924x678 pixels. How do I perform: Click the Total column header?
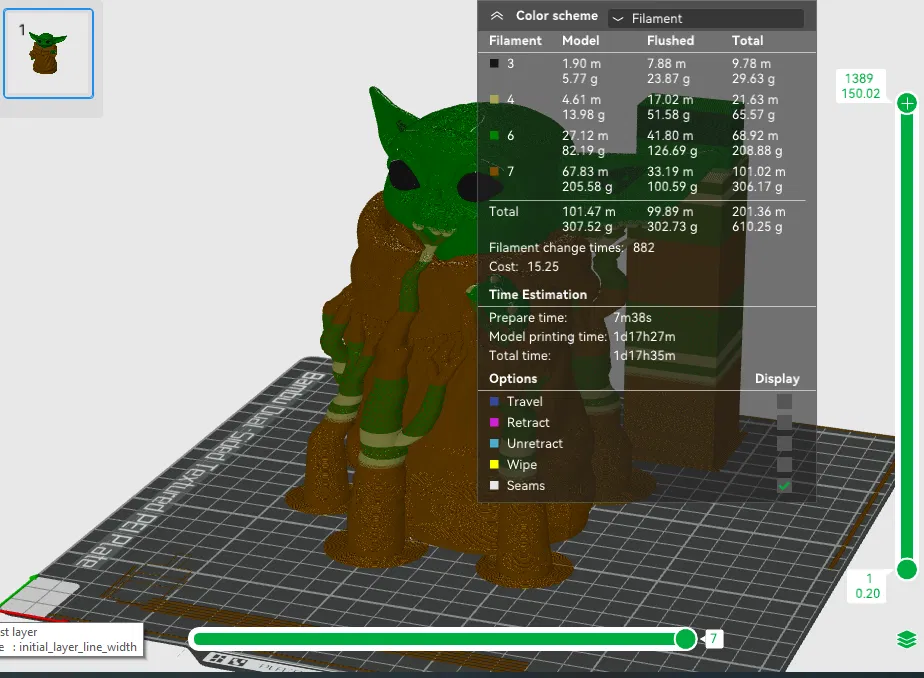[747, 41]
